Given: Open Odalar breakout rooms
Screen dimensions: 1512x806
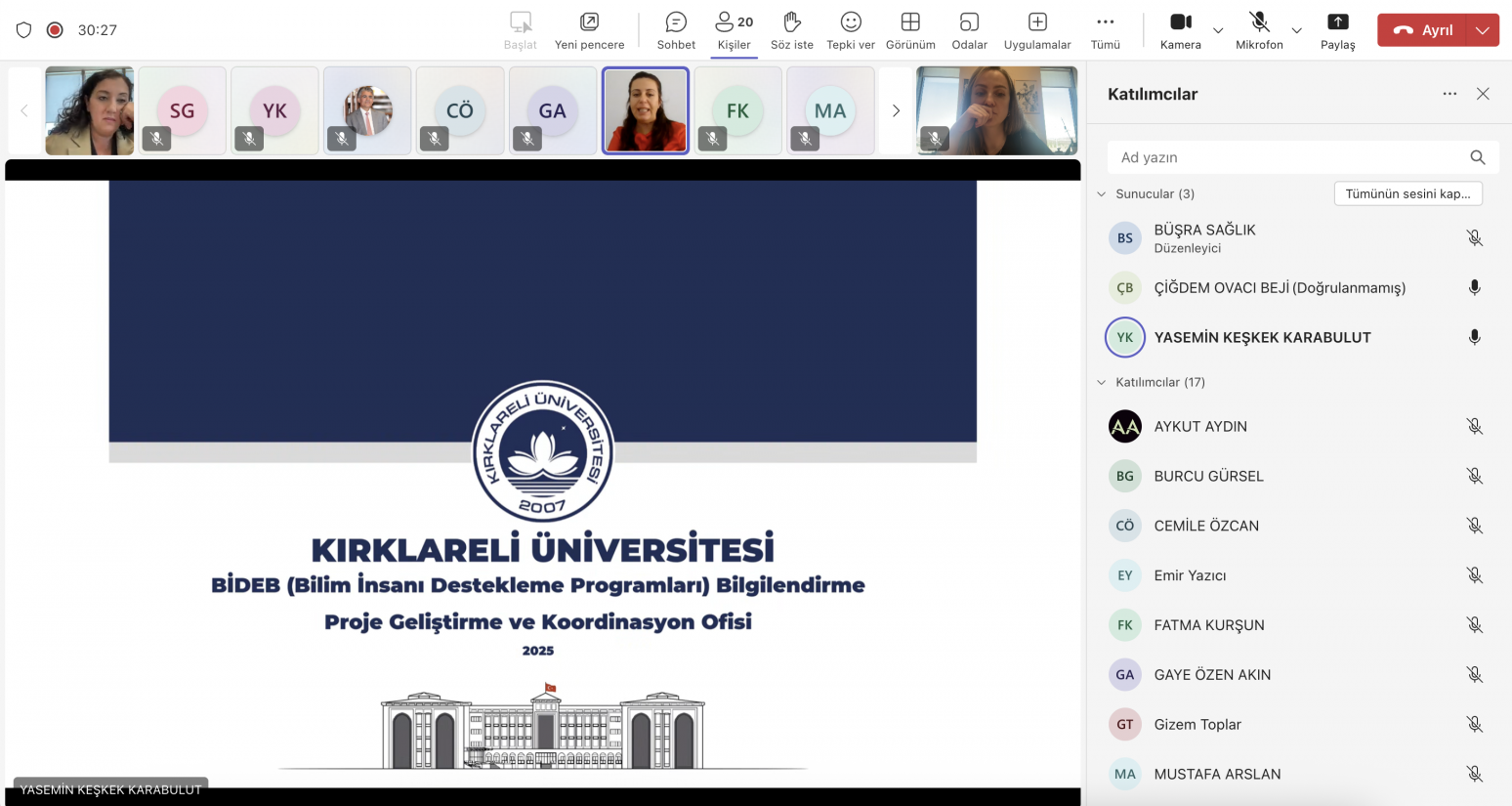Looking at the screenshot, I should point(969,30).
